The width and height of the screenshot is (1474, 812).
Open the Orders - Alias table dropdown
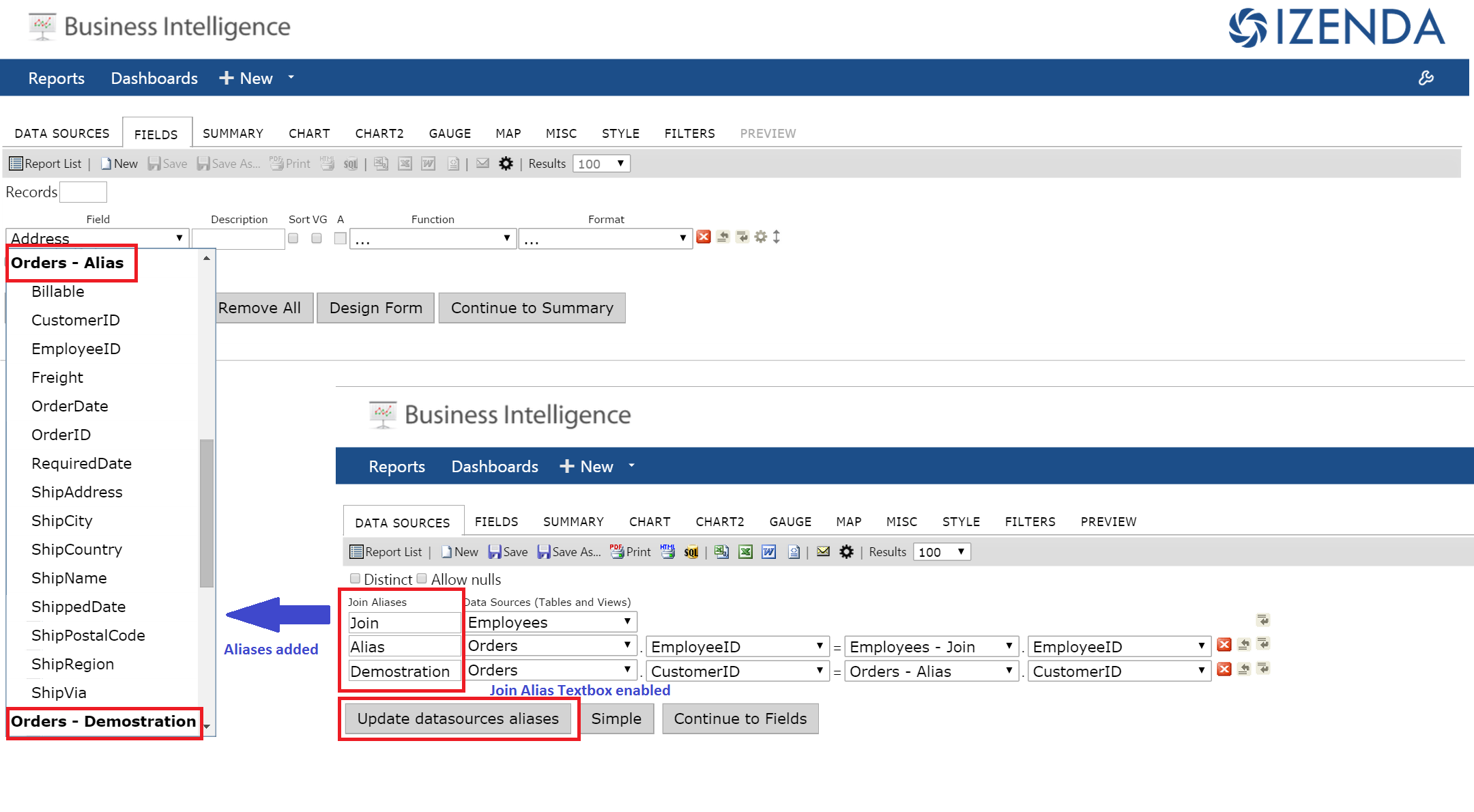(x=931, y=671)
